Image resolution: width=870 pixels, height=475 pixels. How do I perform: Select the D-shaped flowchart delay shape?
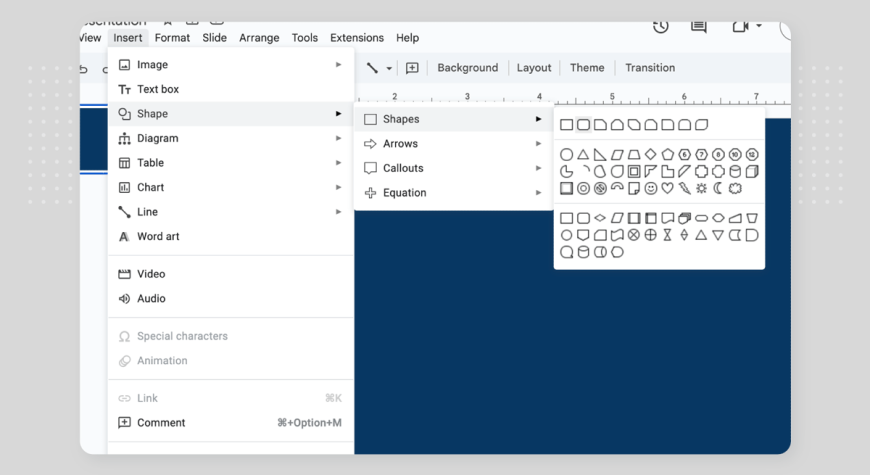pyautogui.click(x=752, y=235)
